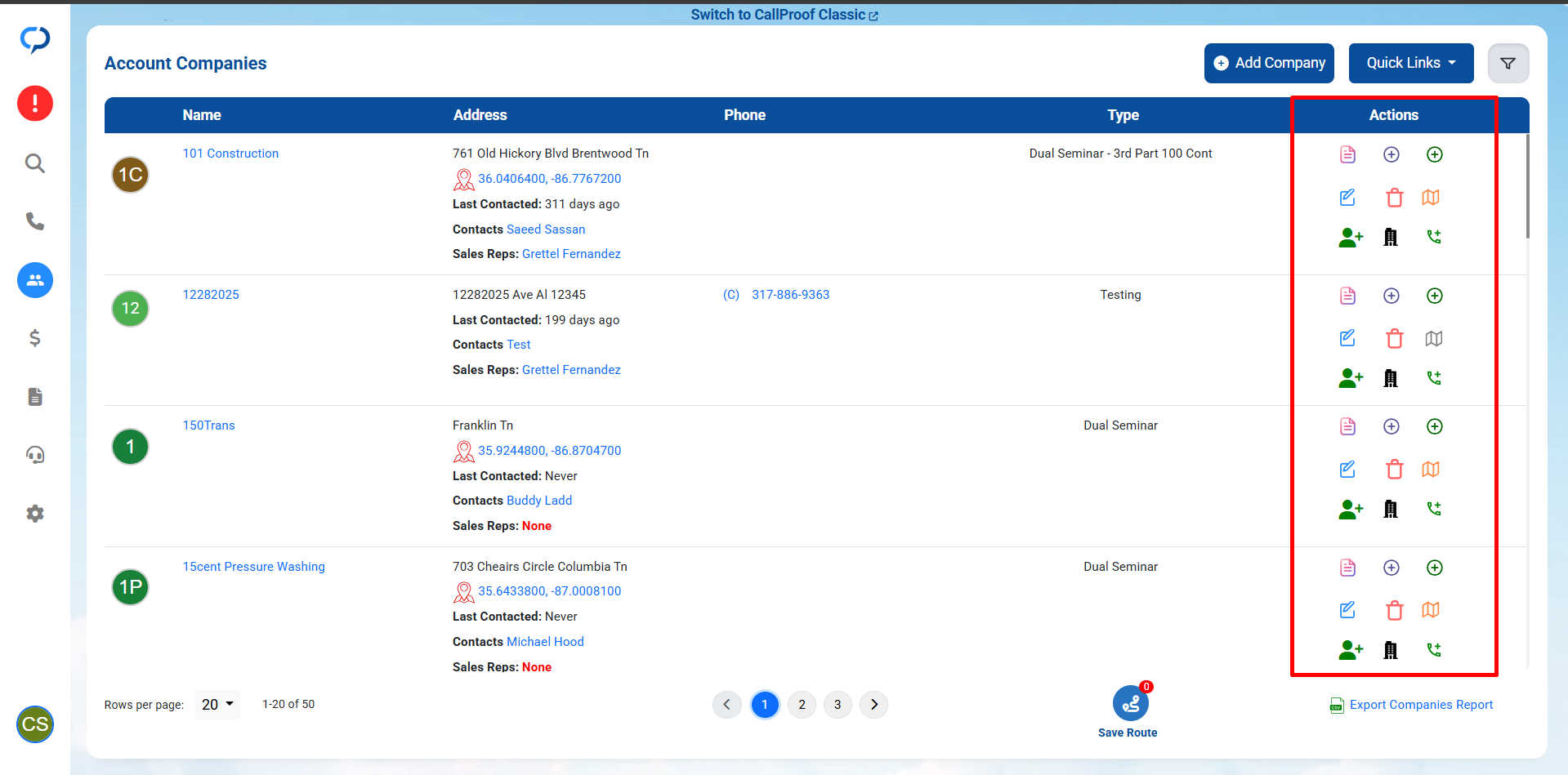Click the filter funnel button
The width and height of the screenshot is (1568, 775).
coord(1508,63)
